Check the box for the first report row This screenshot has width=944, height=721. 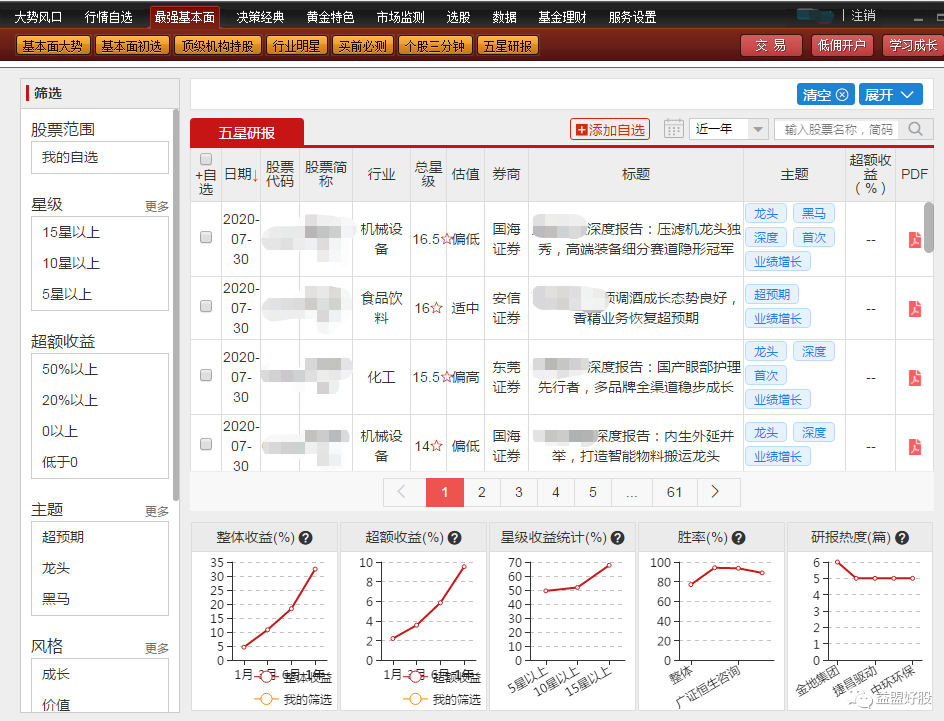[206, 238]
